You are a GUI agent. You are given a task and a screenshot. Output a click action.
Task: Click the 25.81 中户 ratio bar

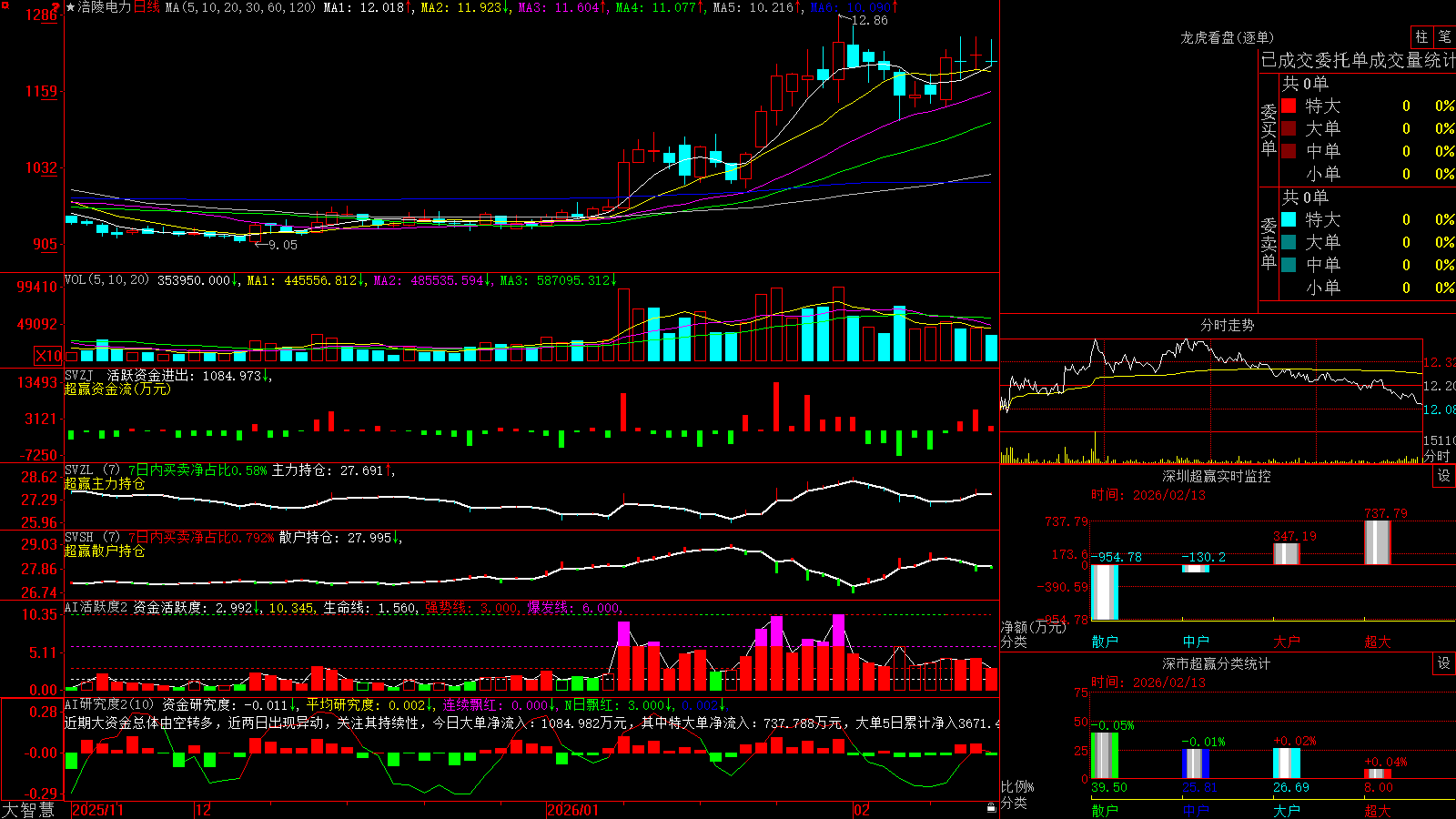(x=1196, y=763)
